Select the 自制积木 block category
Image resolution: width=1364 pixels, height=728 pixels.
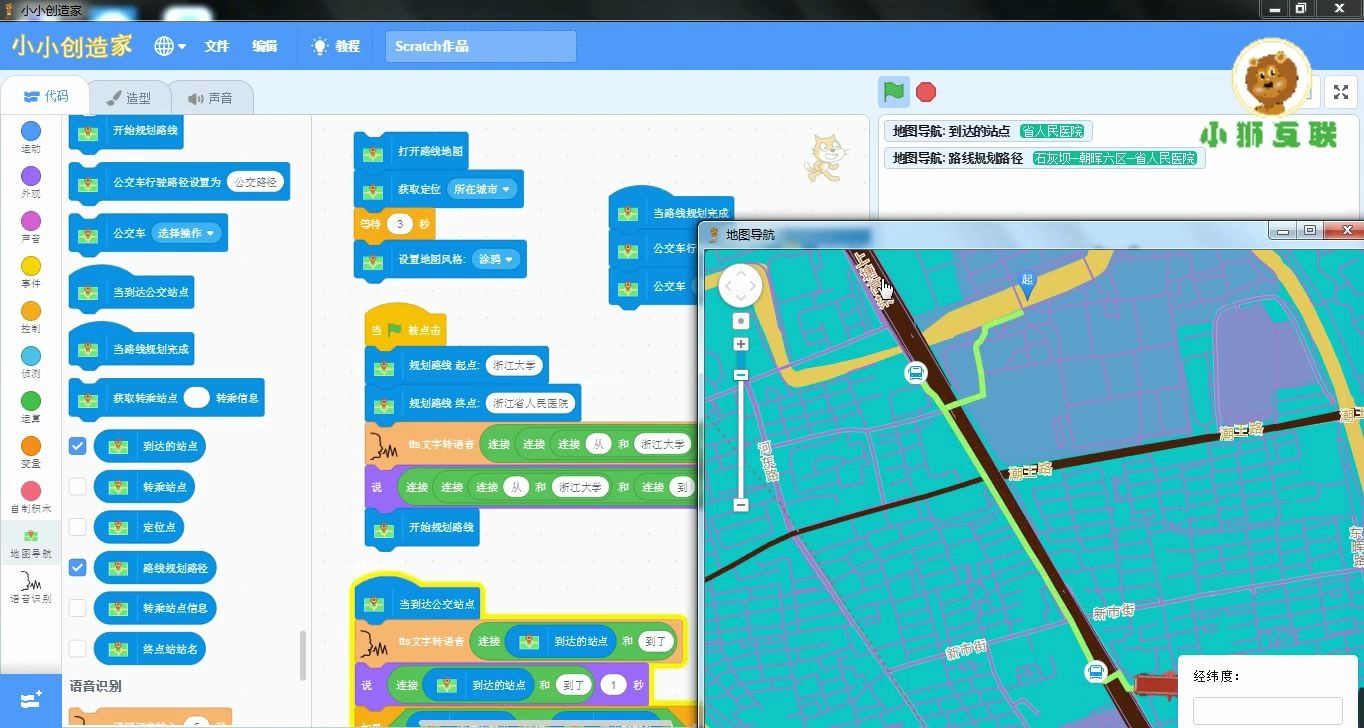click(x=31, y=497)
